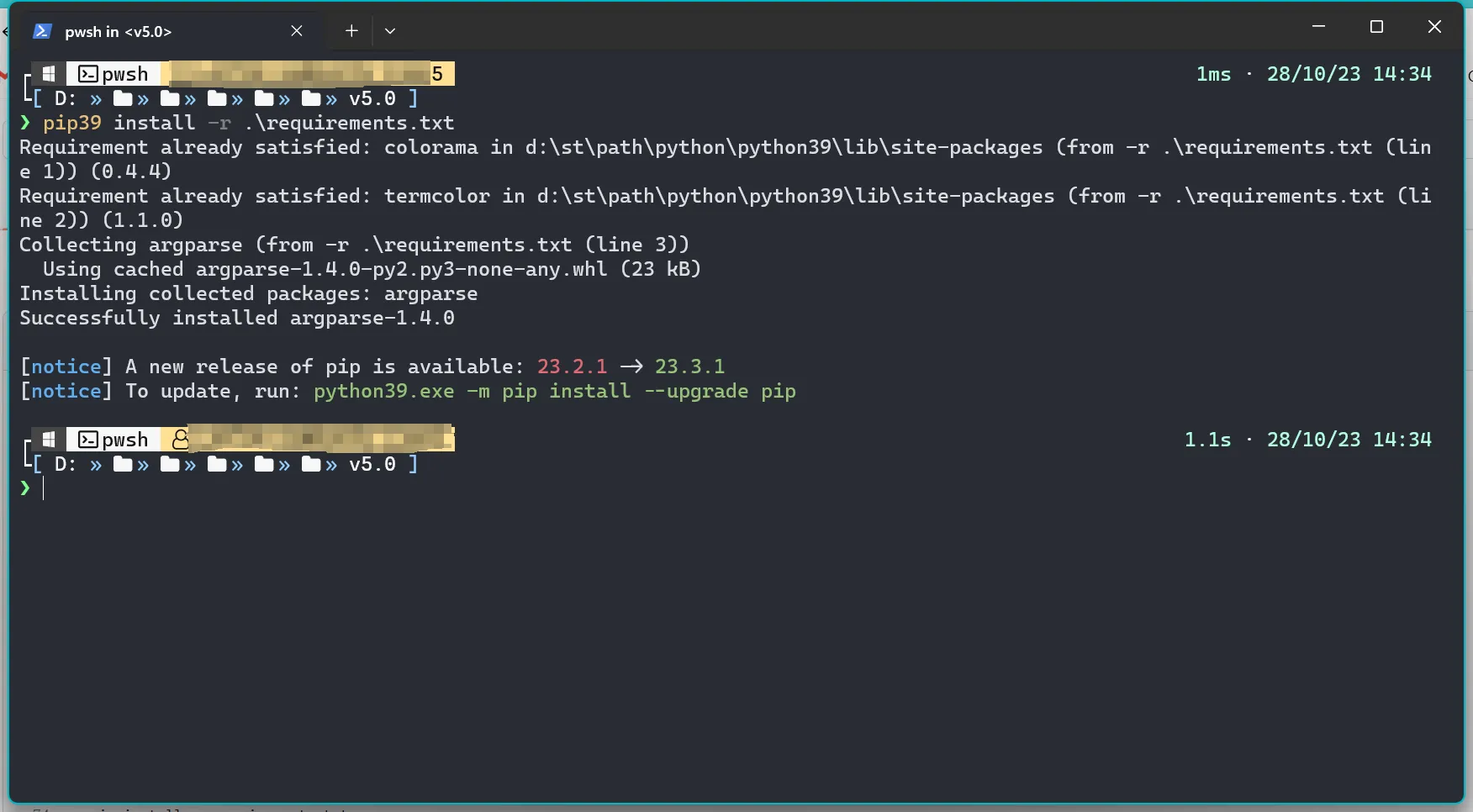1473x812 pixels.
Task: Click the user icon in the bottom prompt
Action: (180, 440)
